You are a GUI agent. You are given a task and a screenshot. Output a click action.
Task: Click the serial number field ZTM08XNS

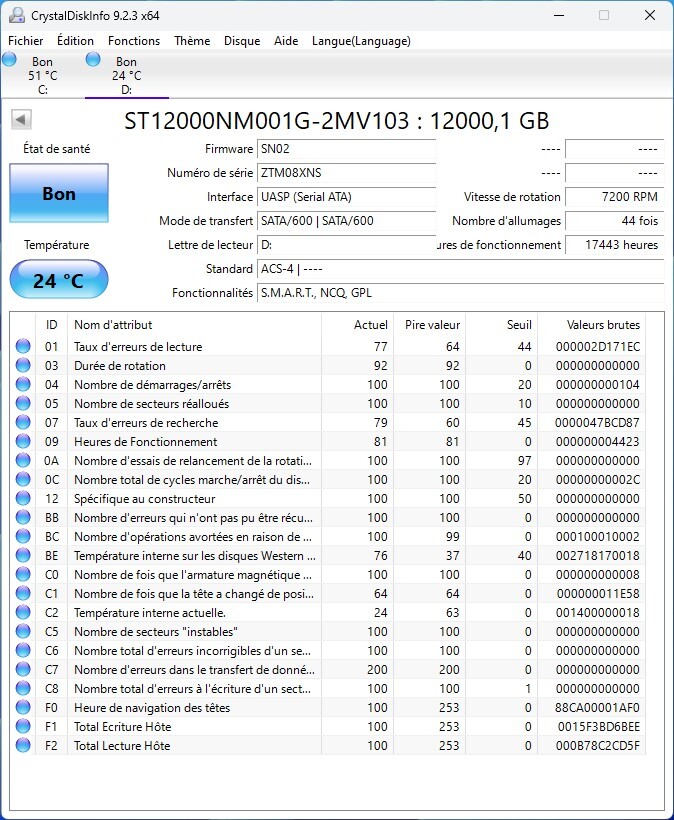click(347, 173)
